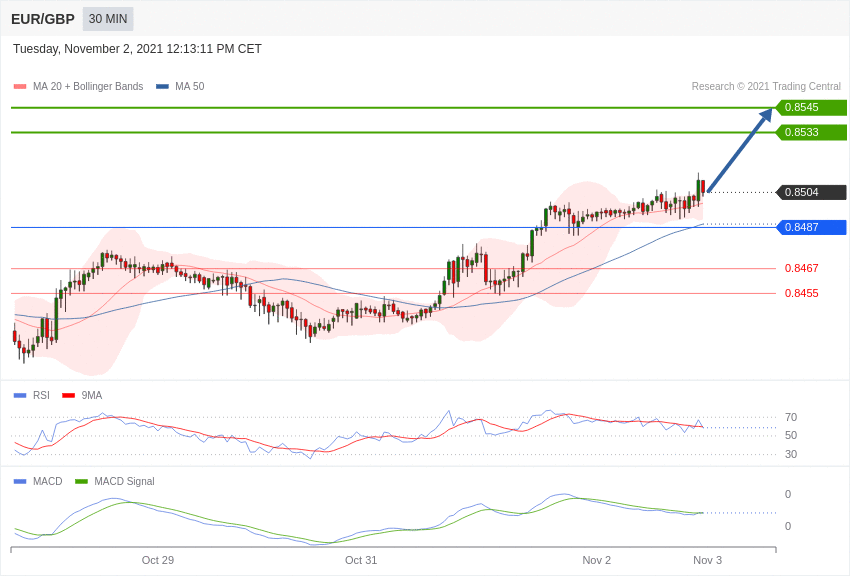Click the Oct 29 date axis label
This screenshot has width=850, height=576.
[158, 560]
